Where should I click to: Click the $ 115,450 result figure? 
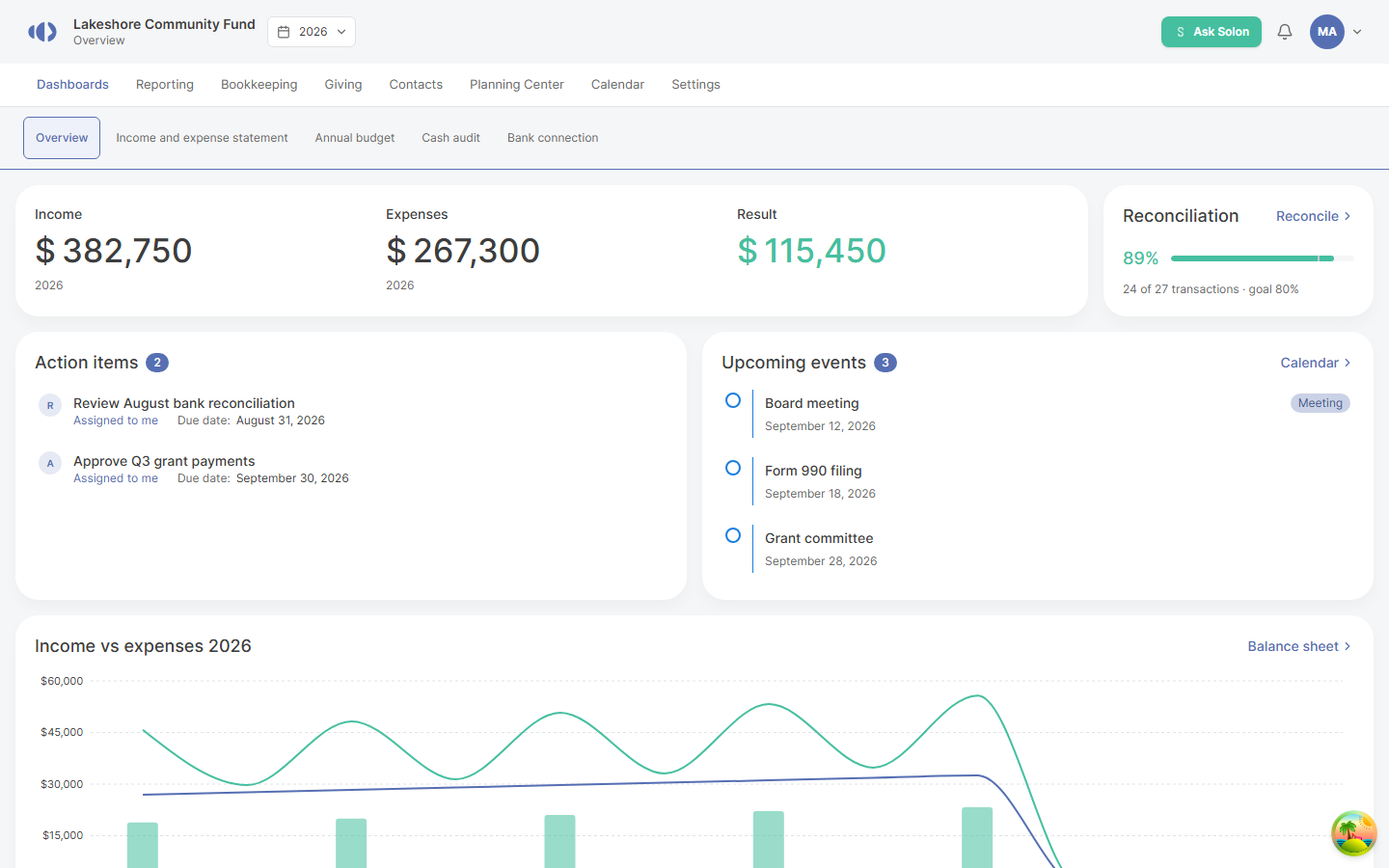811,251
